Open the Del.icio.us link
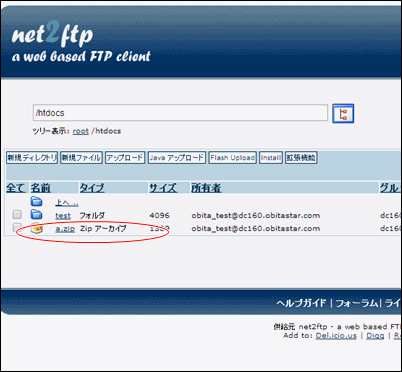 pyautogui.click(x=336, y=336)
